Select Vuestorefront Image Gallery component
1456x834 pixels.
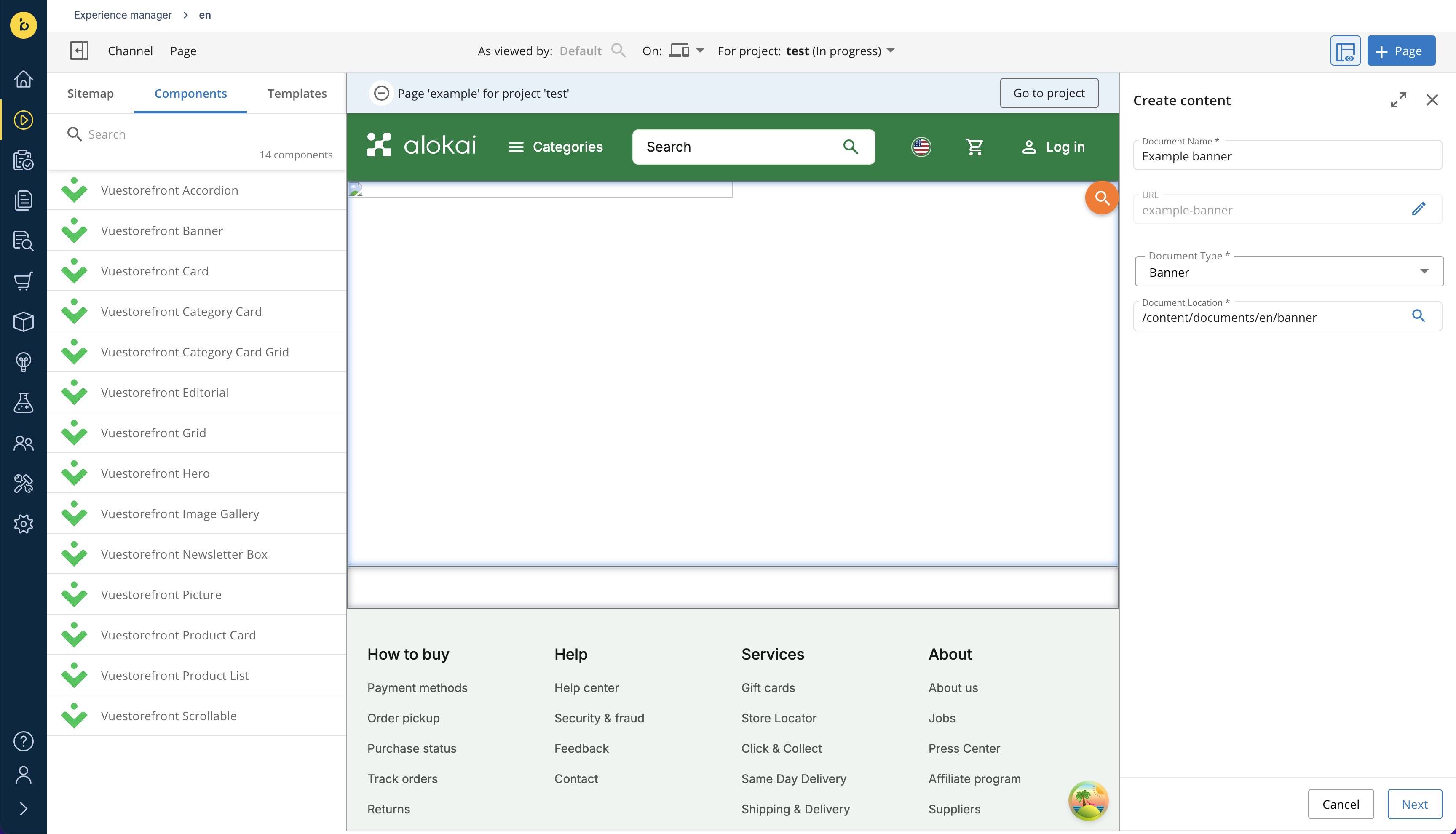click(x=197, y=514)
